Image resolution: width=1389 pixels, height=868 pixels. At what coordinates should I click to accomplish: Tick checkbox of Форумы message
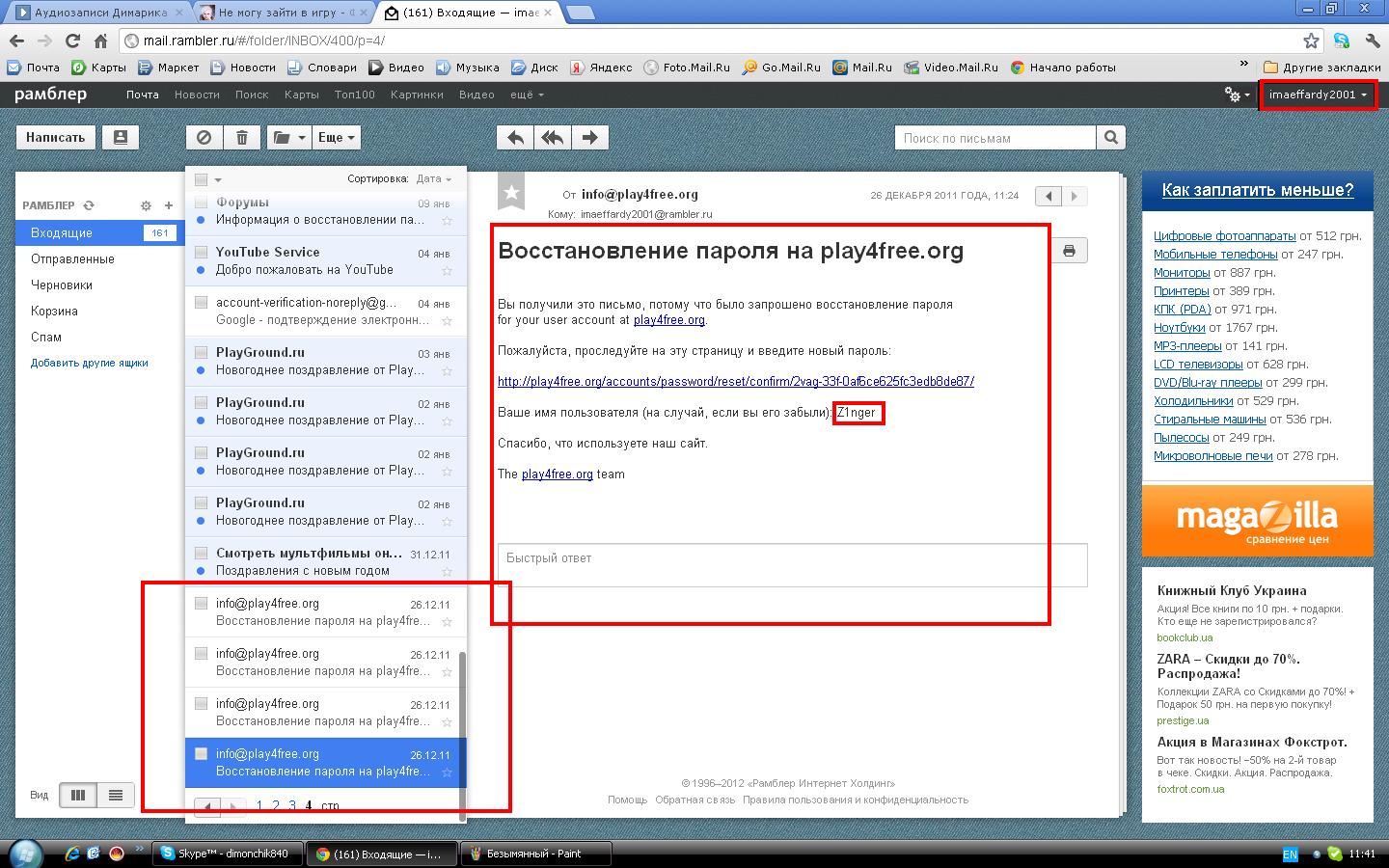pyautogui.click(x=201, y=202)
